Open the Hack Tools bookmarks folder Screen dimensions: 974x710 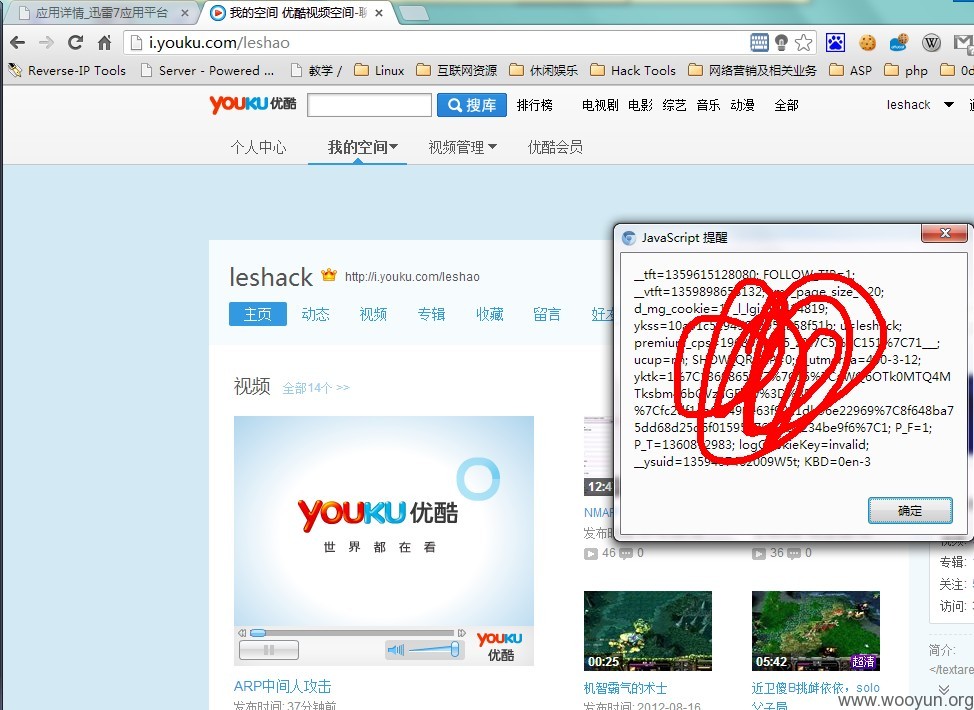point(633,71)
